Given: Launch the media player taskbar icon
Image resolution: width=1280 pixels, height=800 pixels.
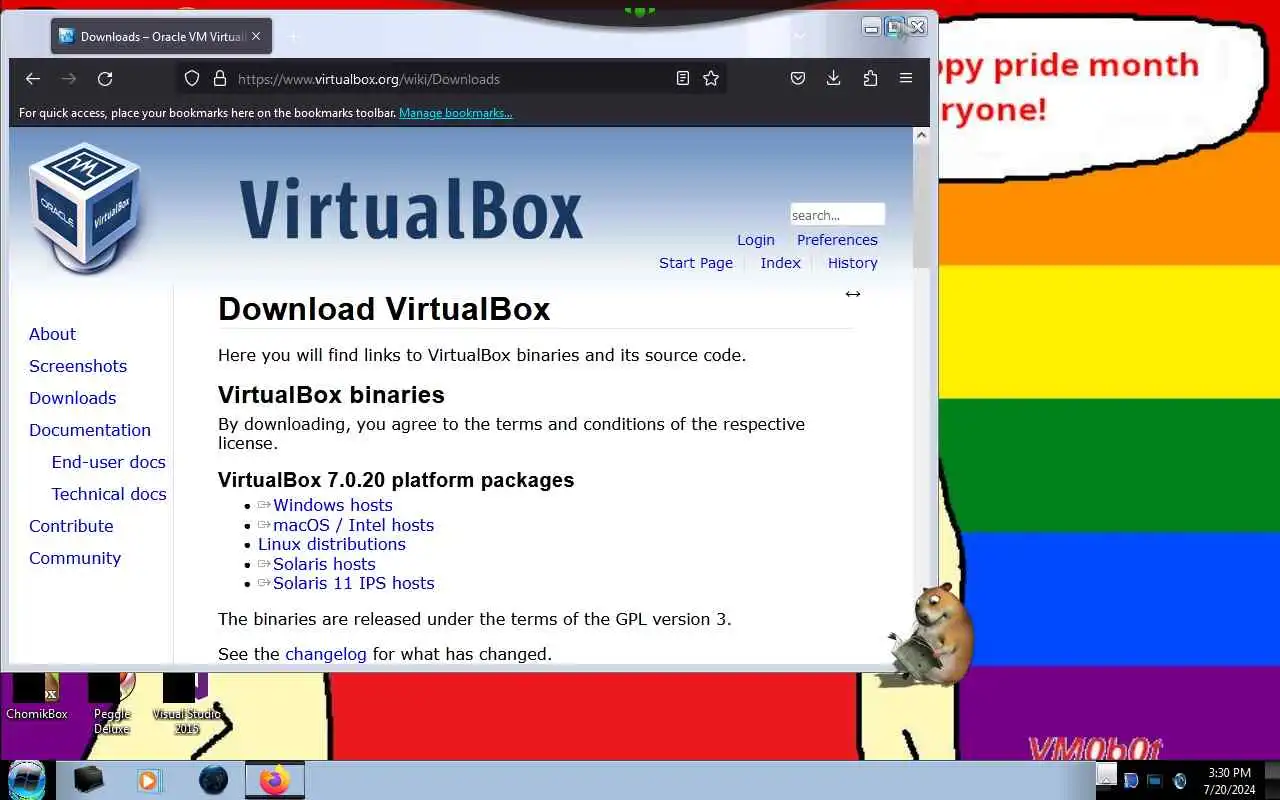Looking at the screenshot, I should [149, 780].
